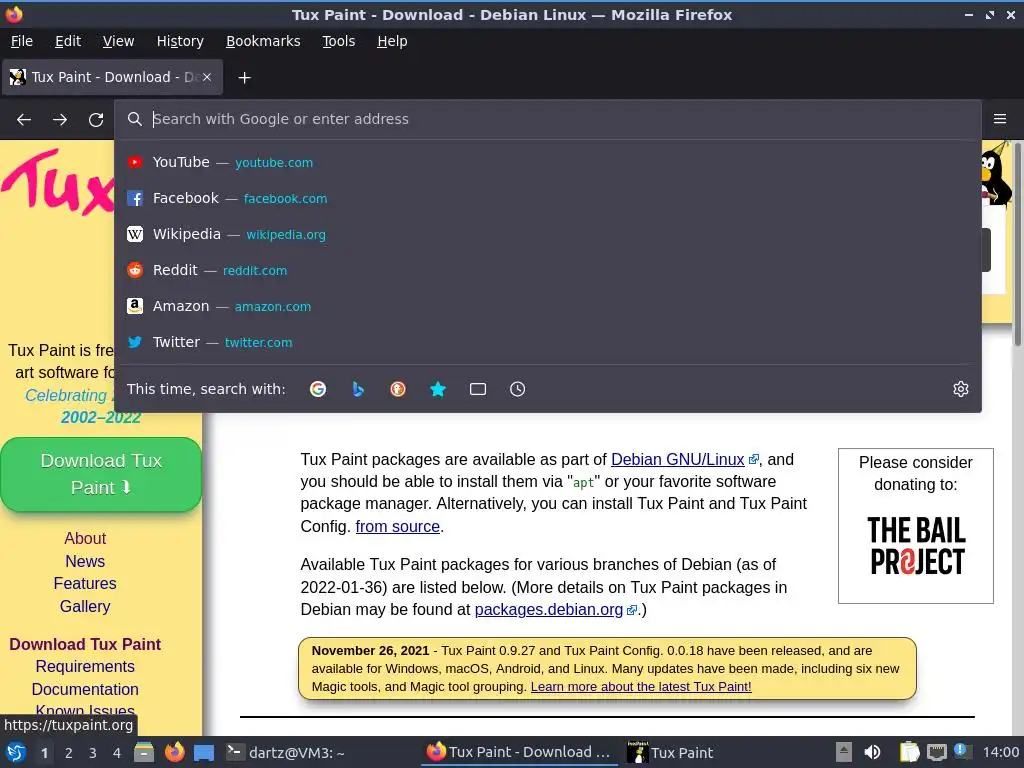Open the View menu
Image resolution: width=1024 pixels, height=768 pixels.
click(x=118, y=41)
